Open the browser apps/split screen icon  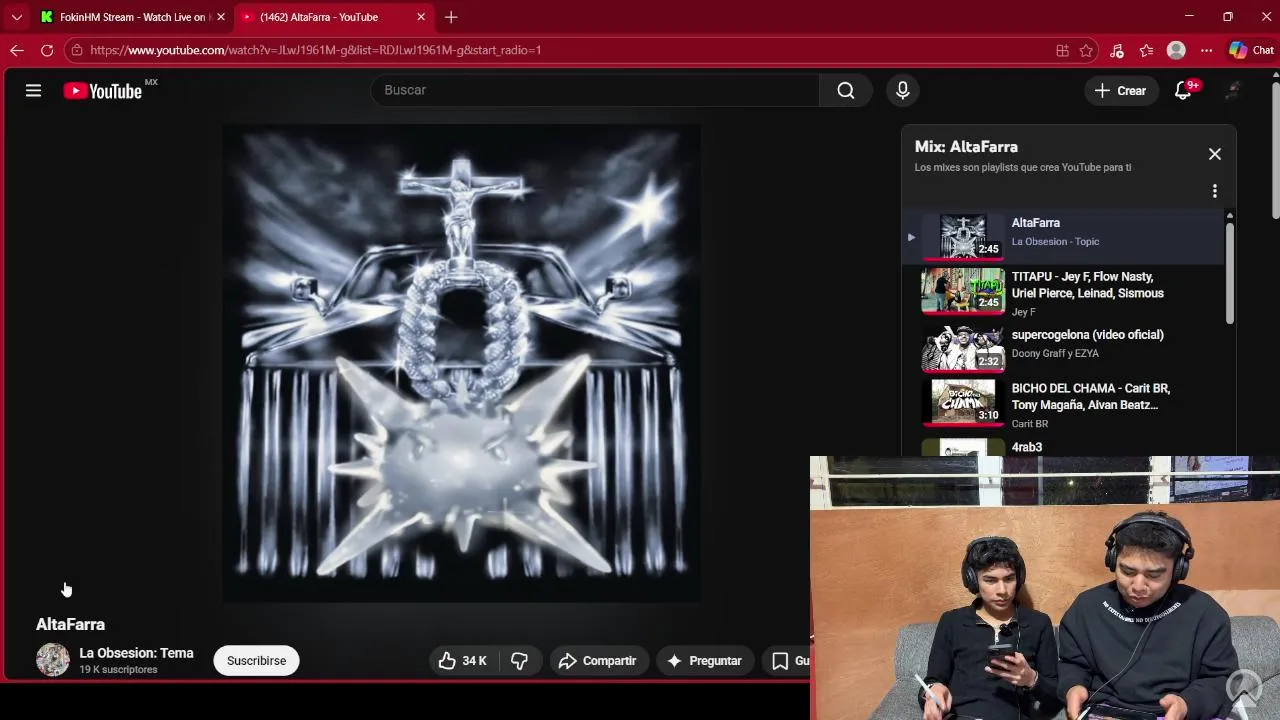(x=1062, y=50)
